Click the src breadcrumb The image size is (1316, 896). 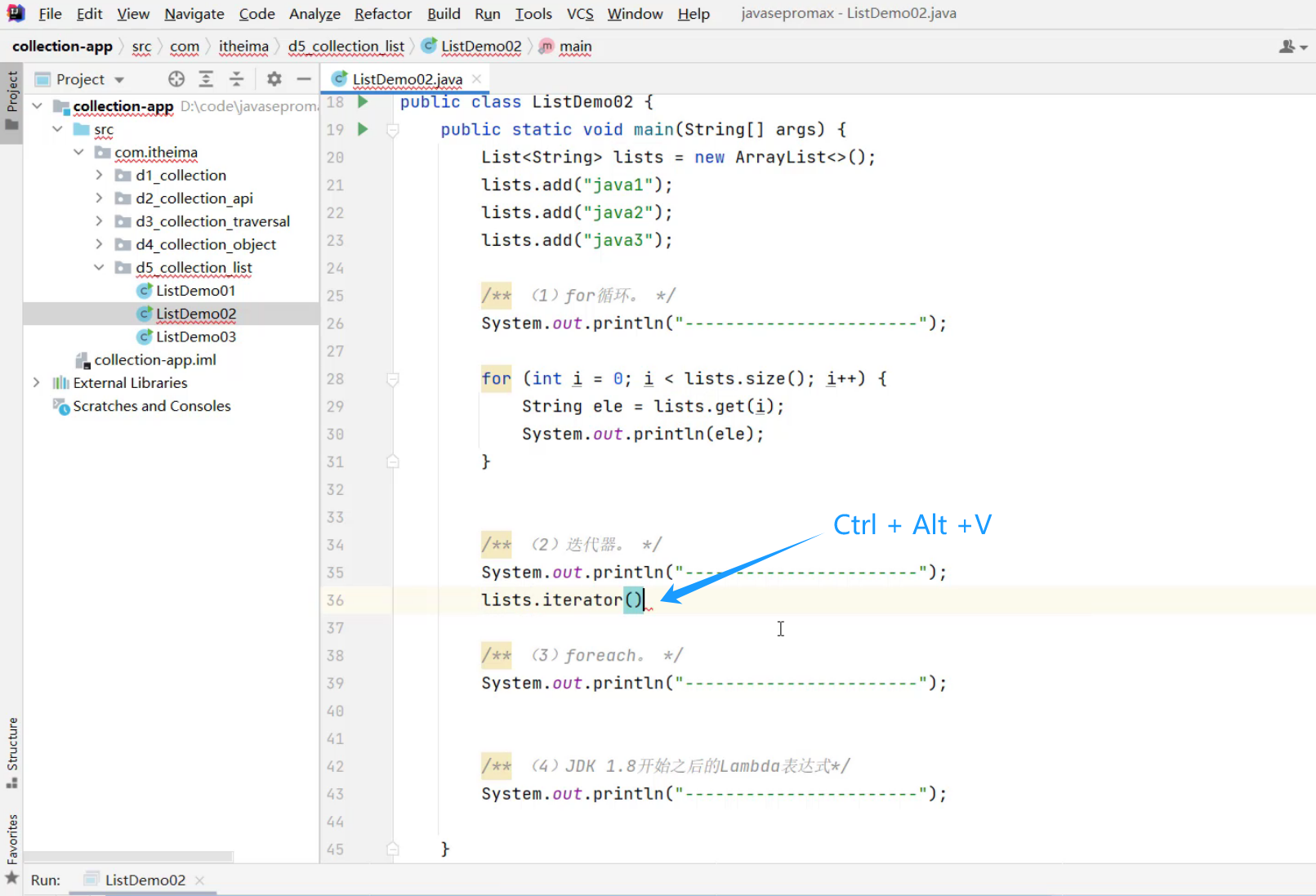pyautogui.click(x=141, y=47)
